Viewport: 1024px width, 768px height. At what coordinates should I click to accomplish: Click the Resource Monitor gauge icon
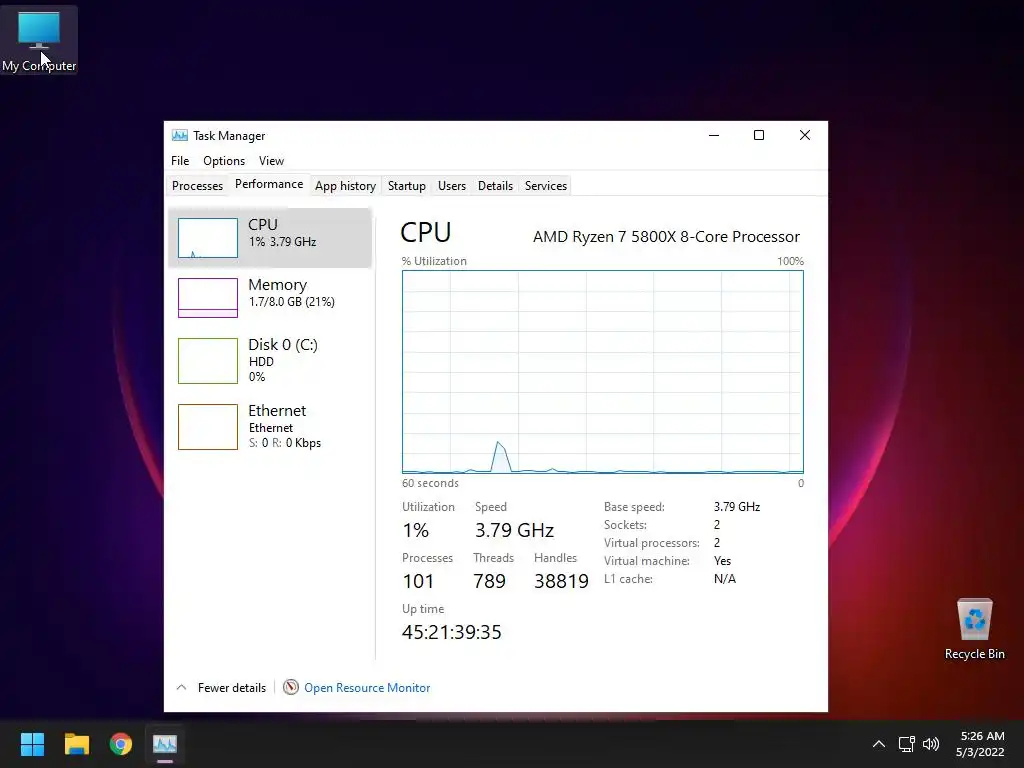click(x=291, y=687)
